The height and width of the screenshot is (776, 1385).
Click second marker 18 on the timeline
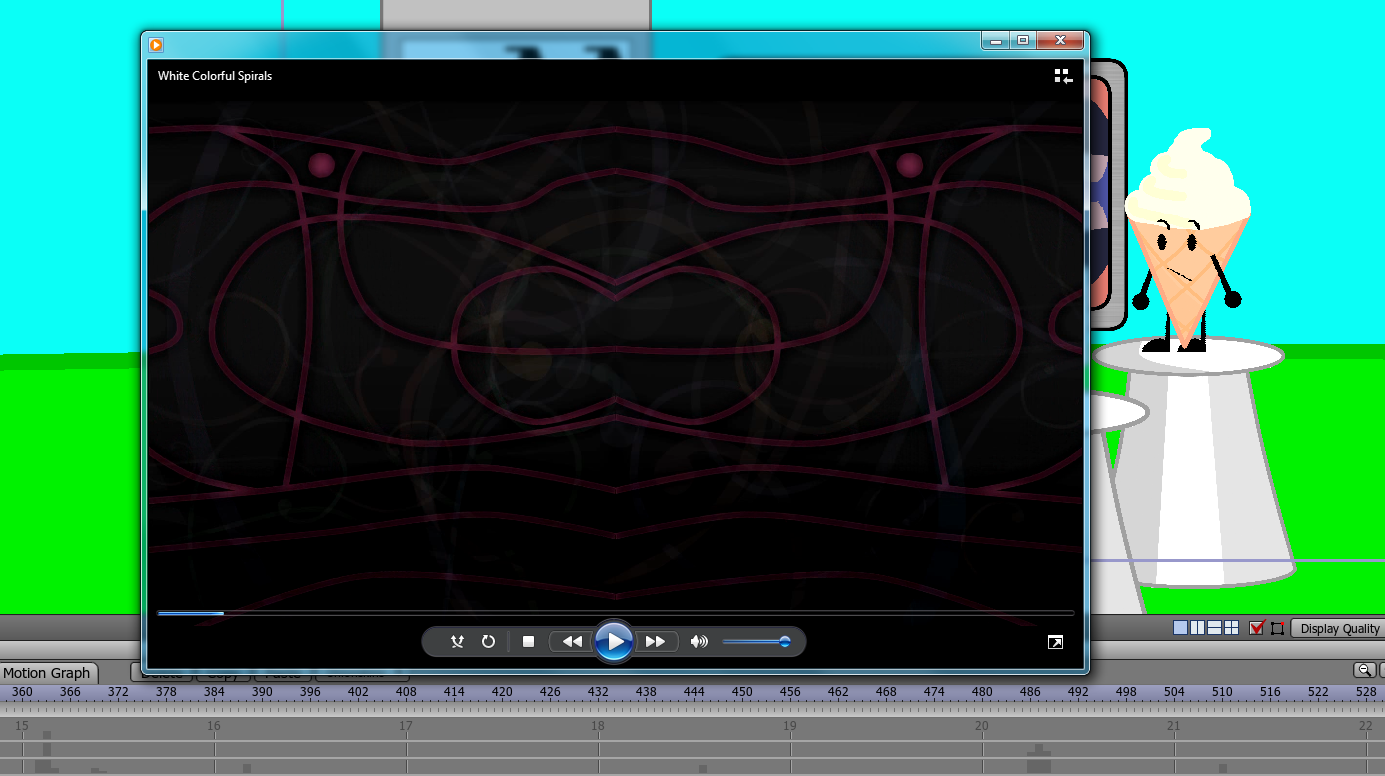click(598, 726)
